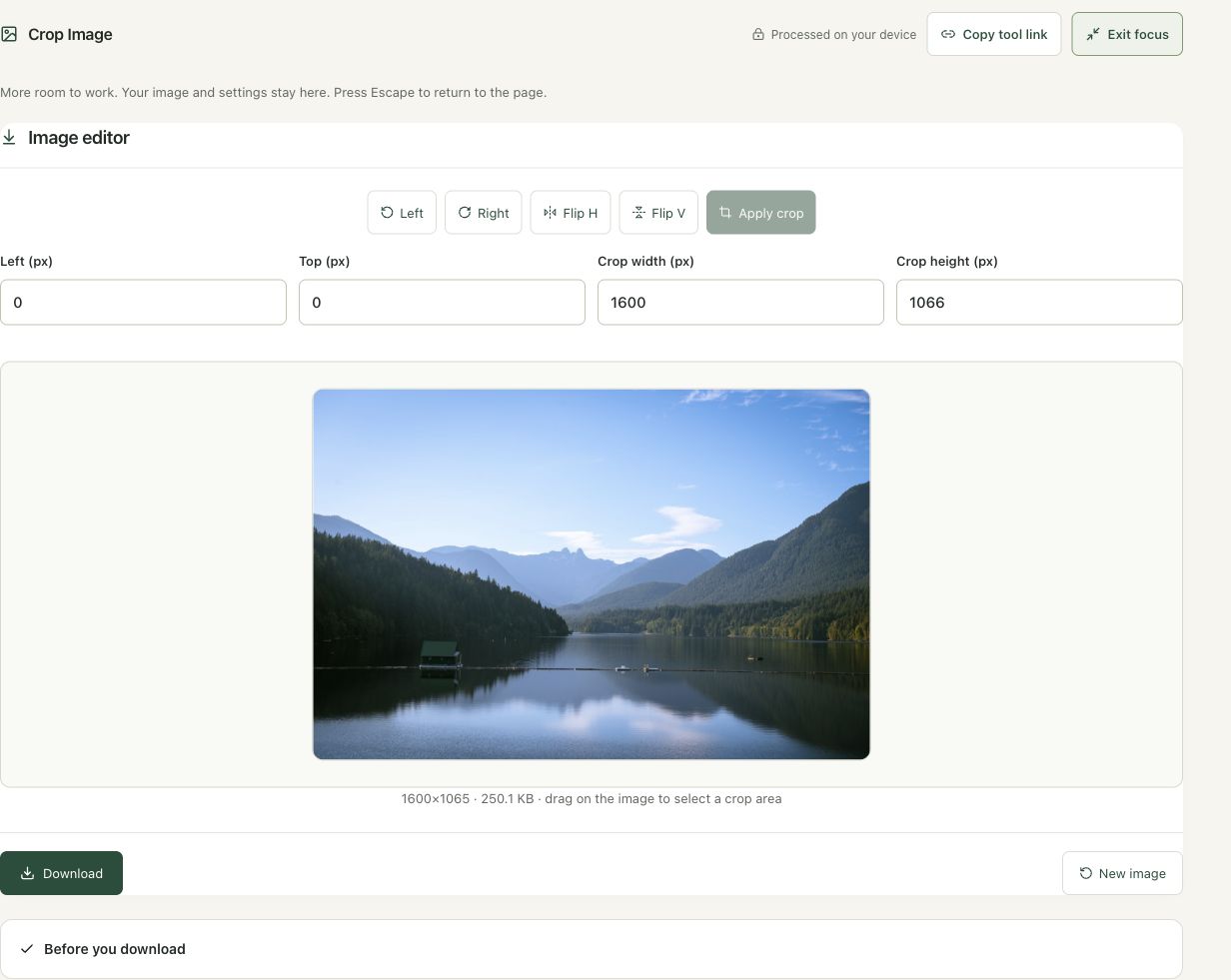1231x980 pixels.
Task: Click the collapse arrows icon in Exit focus
Action: (x=1093, y=34)
